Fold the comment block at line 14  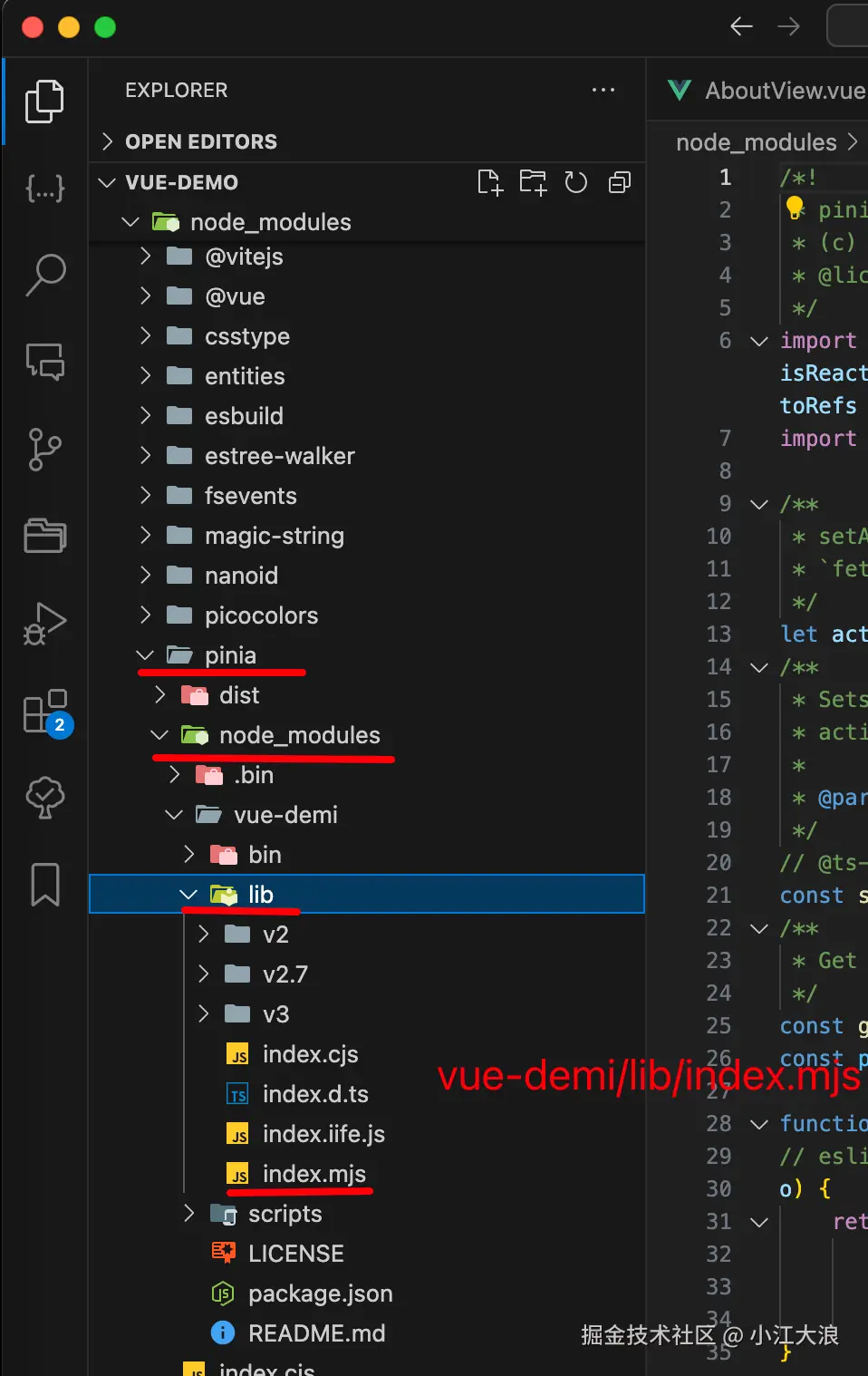pyautogui.click(x=759, y=667)
